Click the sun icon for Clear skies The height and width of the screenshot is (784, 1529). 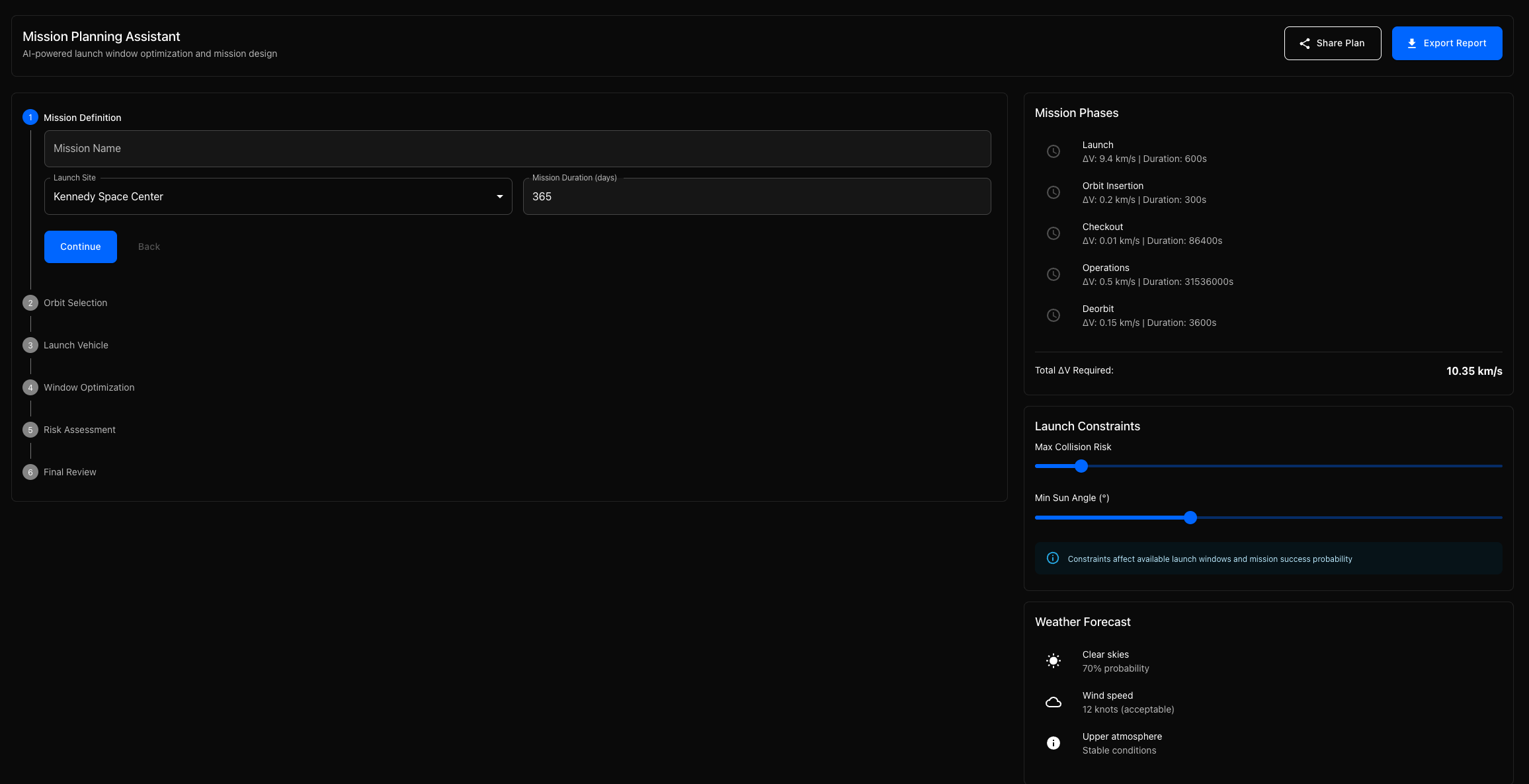pyautogui.click(x=1054, y=661)
